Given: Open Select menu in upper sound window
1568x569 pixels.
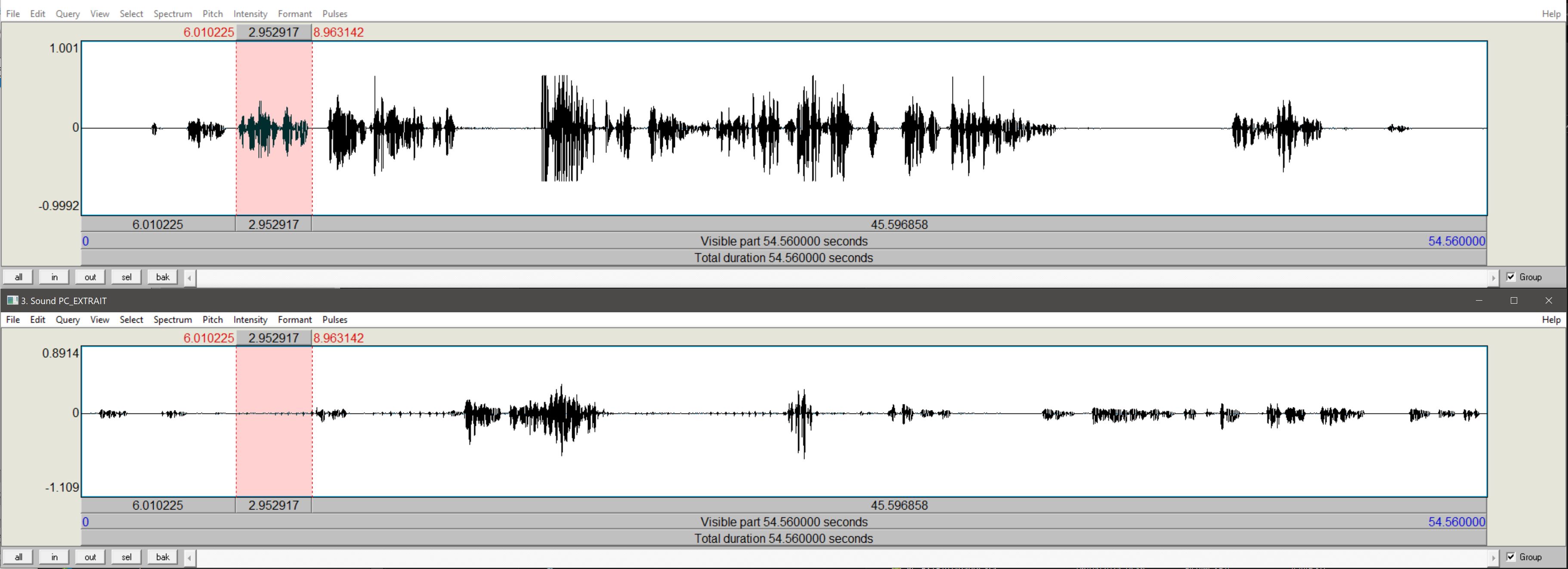Looking at the screenshot, I should [x=131, y=13].
